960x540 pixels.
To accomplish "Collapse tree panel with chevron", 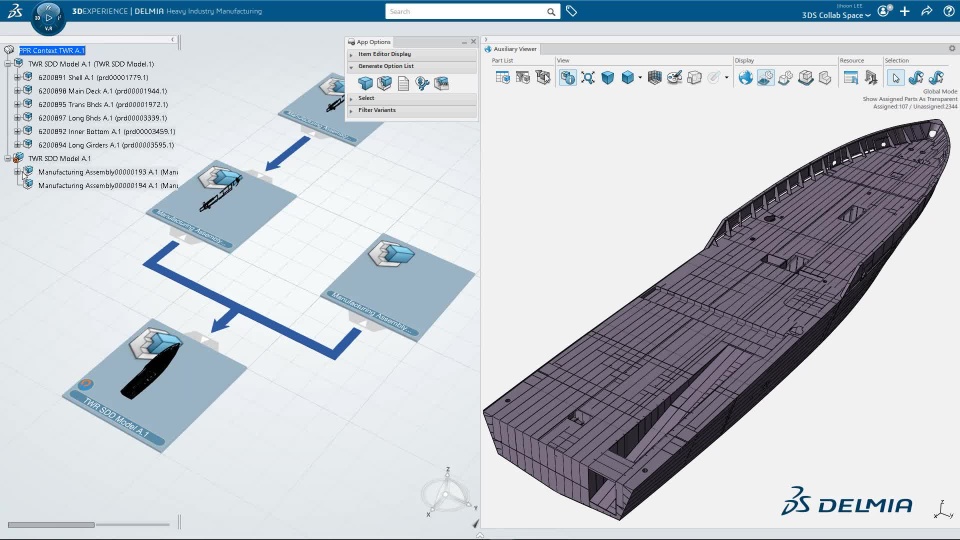I will point(173,39).
